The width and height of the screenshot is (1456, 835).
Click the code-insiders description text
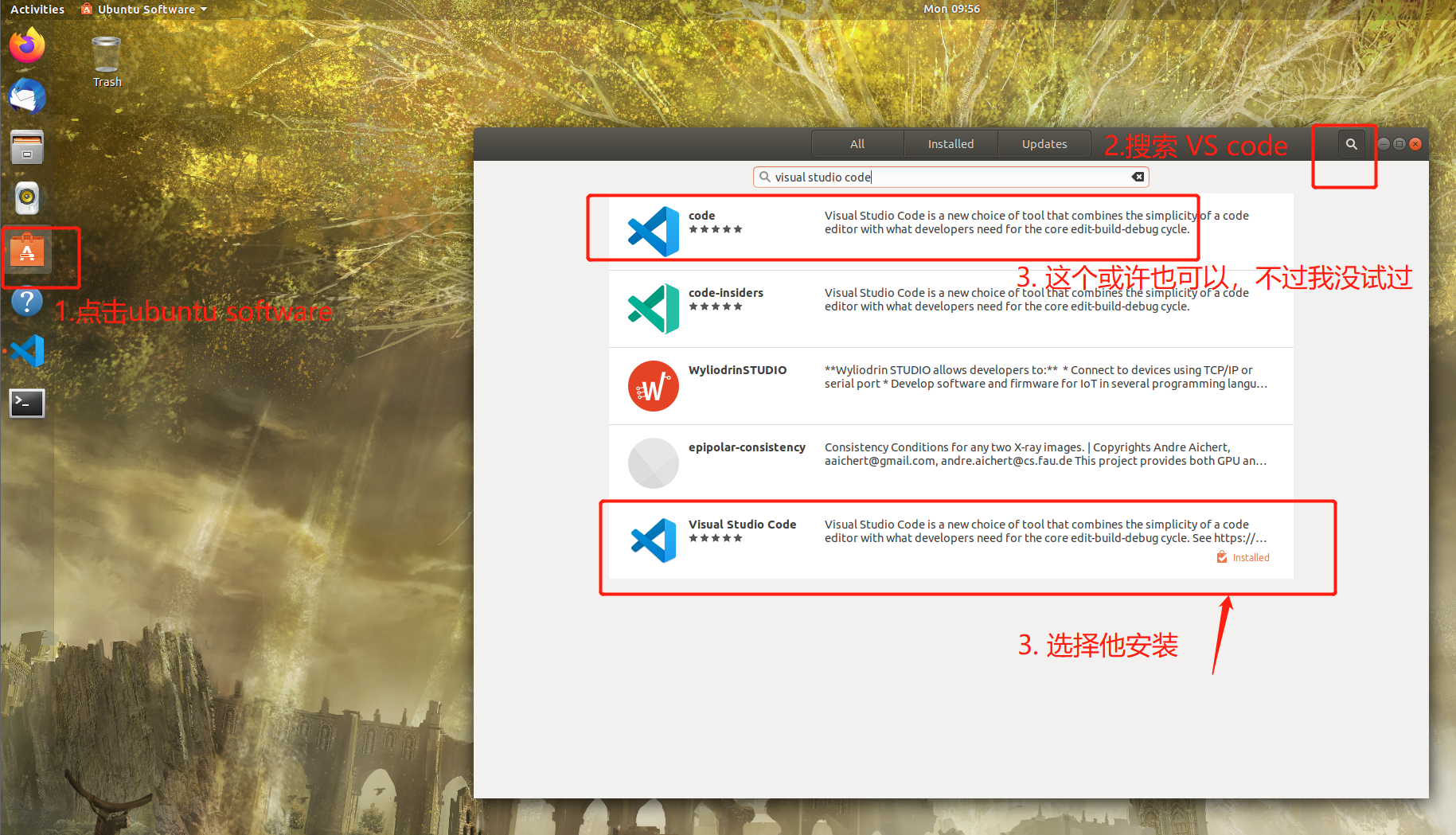[x=1036, y=299]
